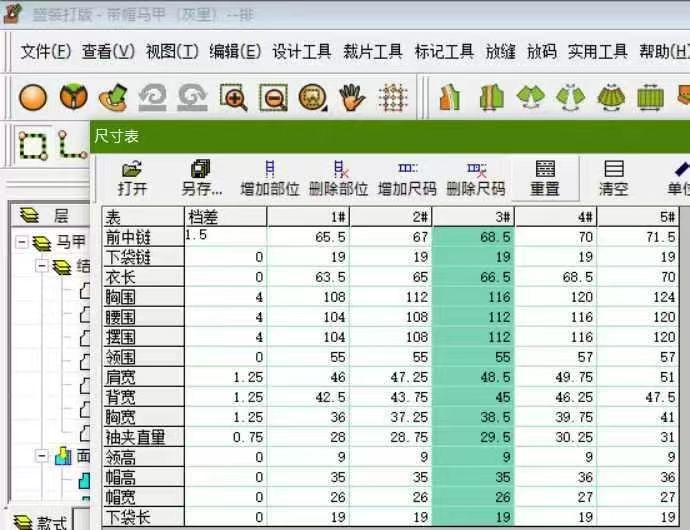Click 另存 (Save As) in size table toolbar

click(x=201, y=177)
